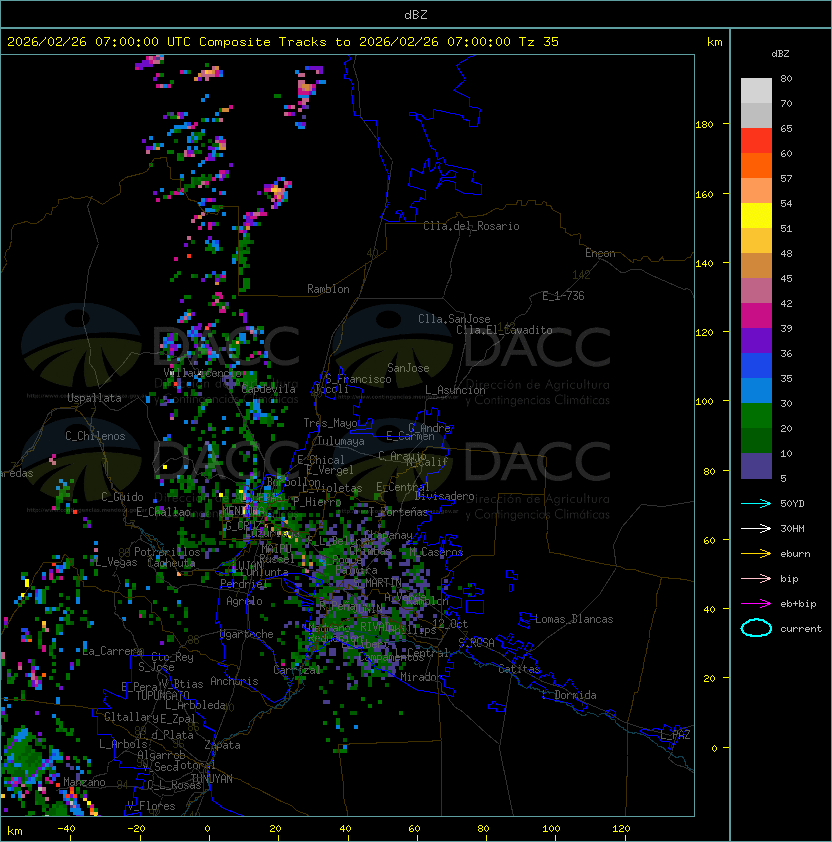Click the E_Challao map label
Viewport: 832px width, 842px height.
163,512
